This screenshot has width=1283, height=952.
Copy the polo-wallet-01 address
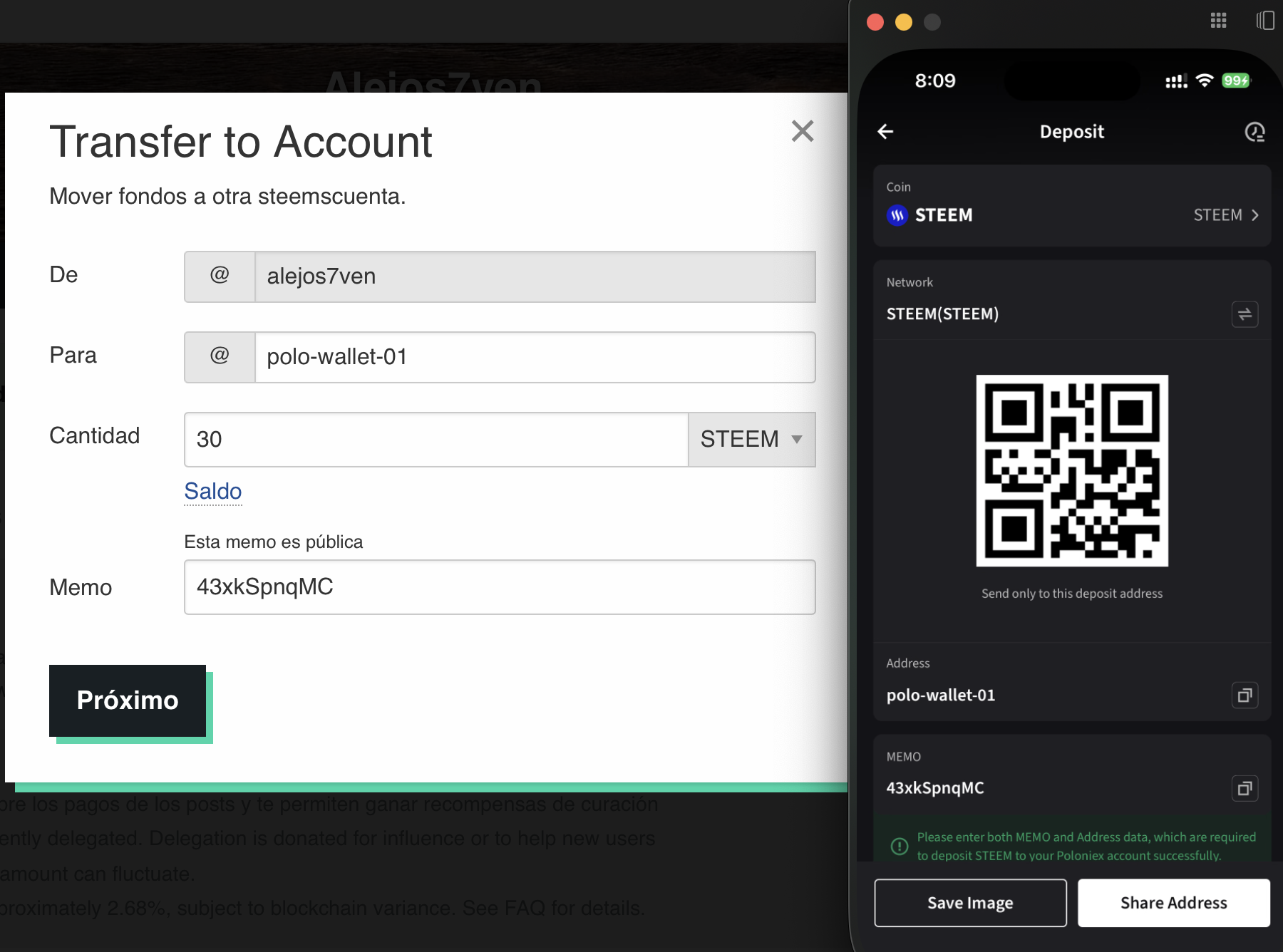[x=1245, y=695]
